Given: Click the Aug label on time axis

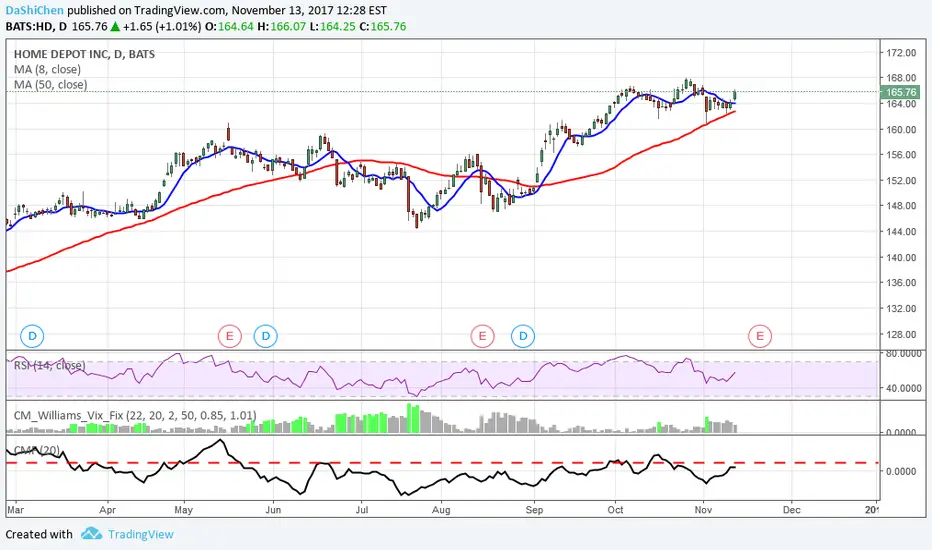Looking at the screenshot, I should (441, 510).
